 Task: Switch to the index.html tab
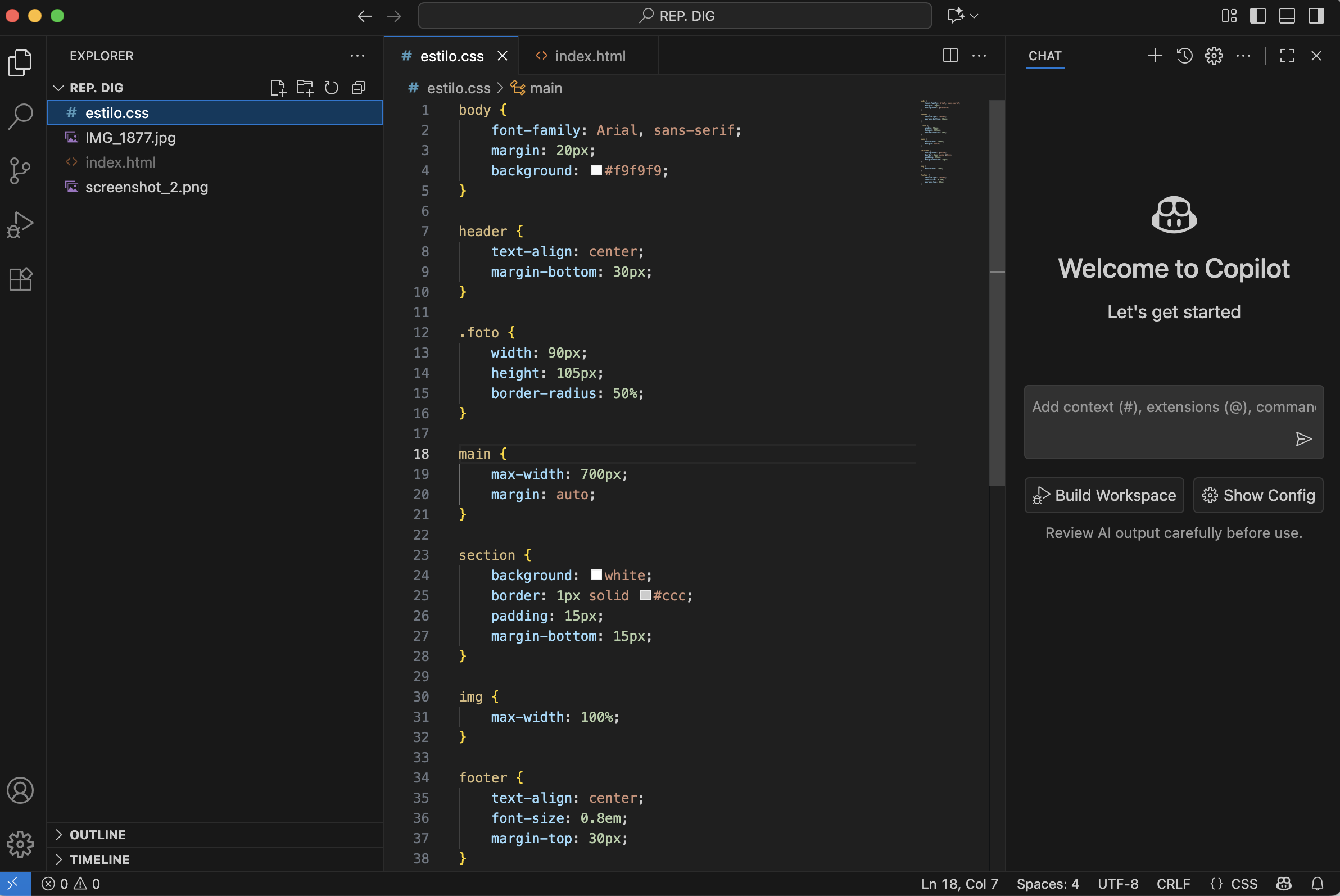pyautogui.click(x=589, y=56)
